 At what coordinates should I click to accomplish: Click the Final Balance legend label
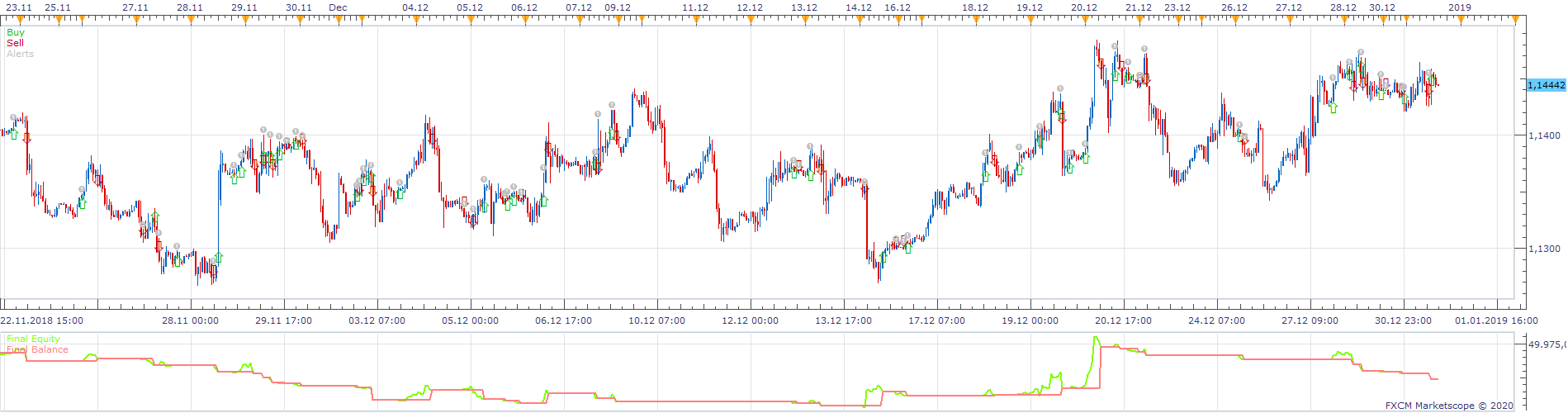pyautogui.click(x=37, y=349)
